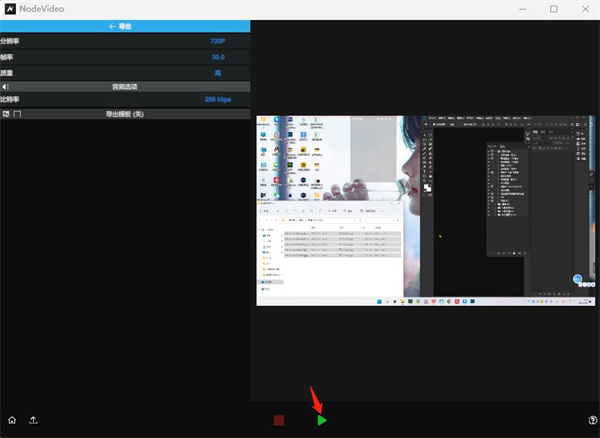Maximize the NodeVideo window
Viewport: 600px width, 438px height.
click(554, 9)
